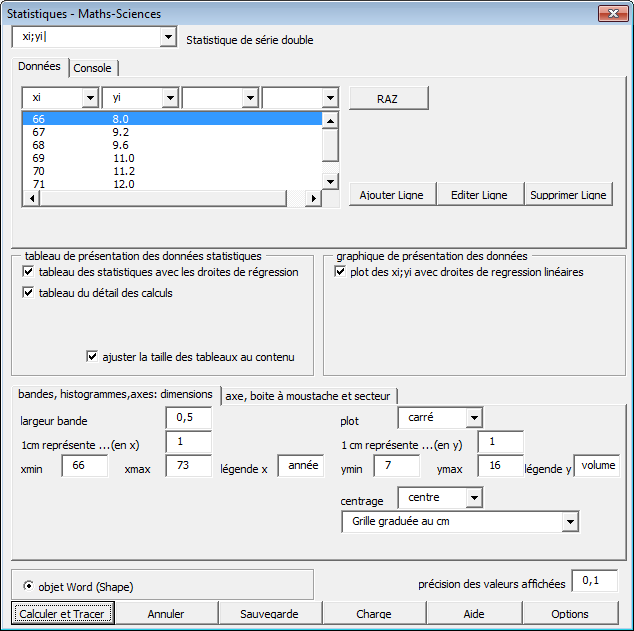Click Editer Ligne button
This screenshot has height=631, width=634.
[480, 195]
